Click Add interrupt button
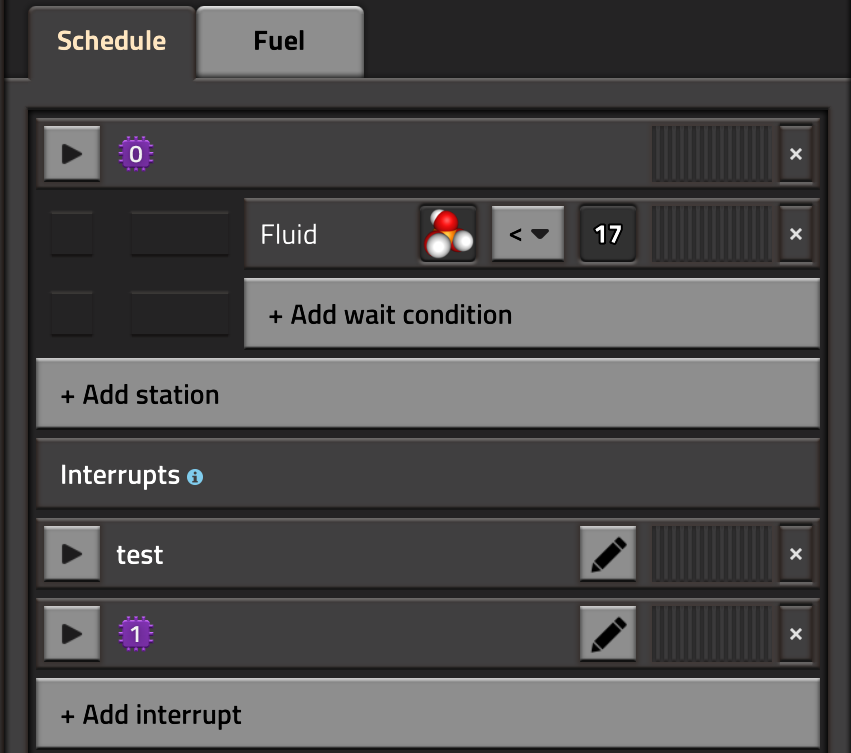The image size is (851, 753). click(427, 715)
